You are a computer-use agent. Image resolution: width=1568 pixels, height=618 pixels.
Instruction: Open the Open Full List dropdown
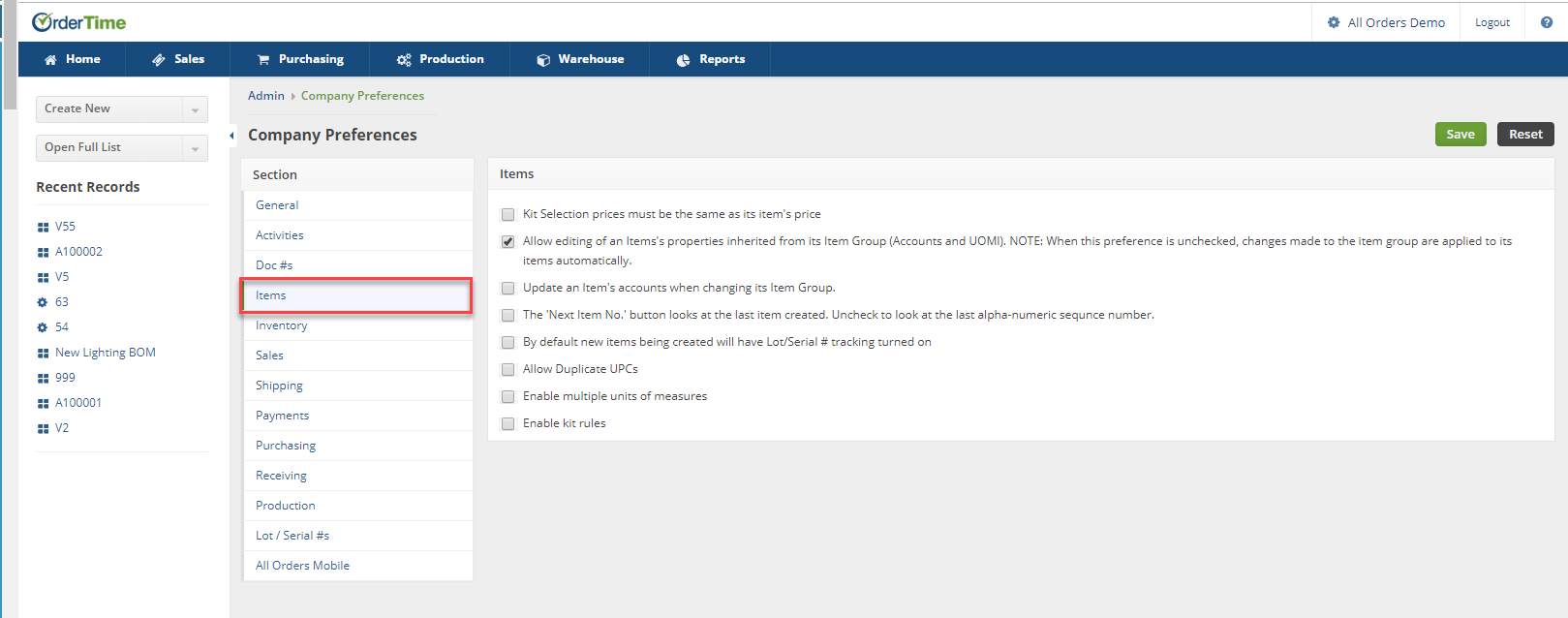pos(122,148)
